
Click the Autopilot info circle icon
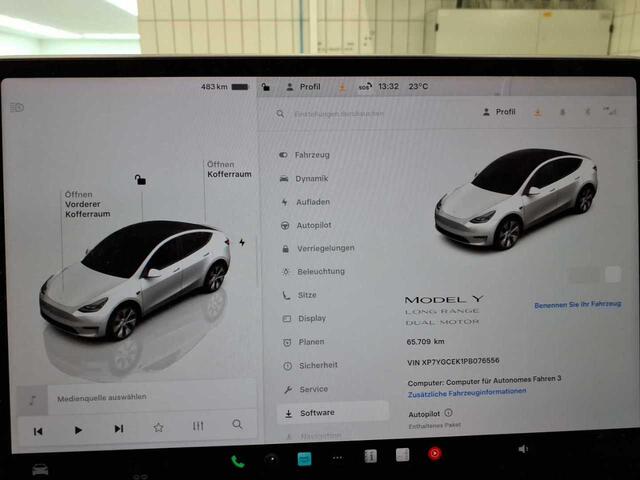point(448,413)
